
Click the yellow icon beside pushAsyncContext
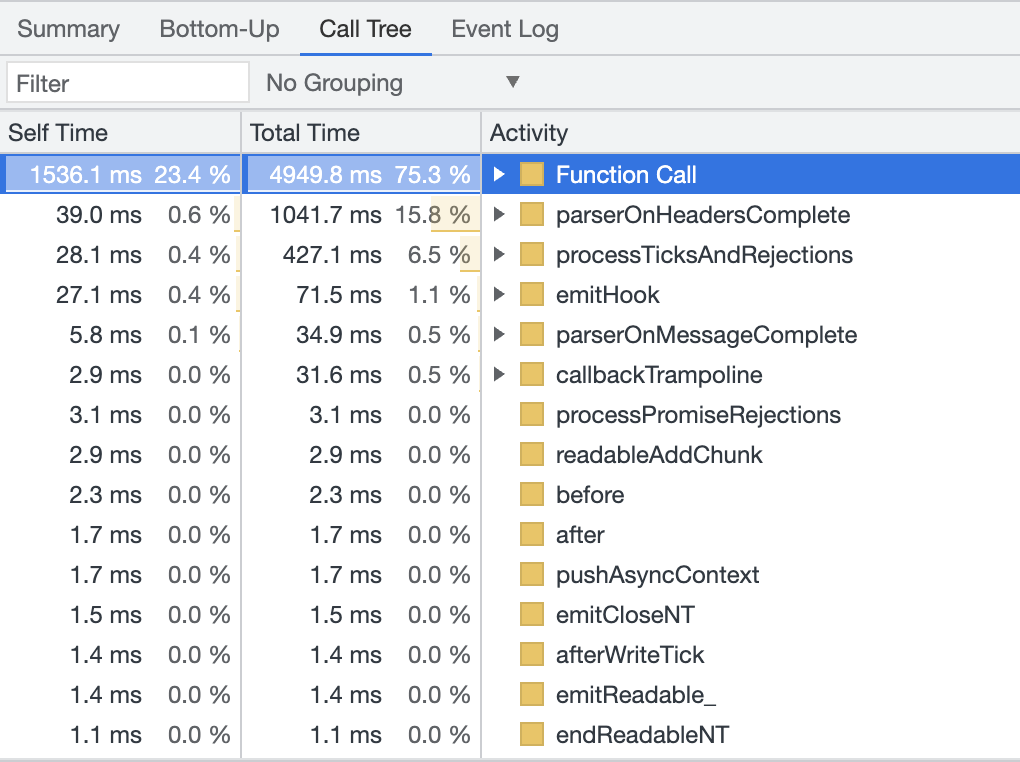point(532,575)
